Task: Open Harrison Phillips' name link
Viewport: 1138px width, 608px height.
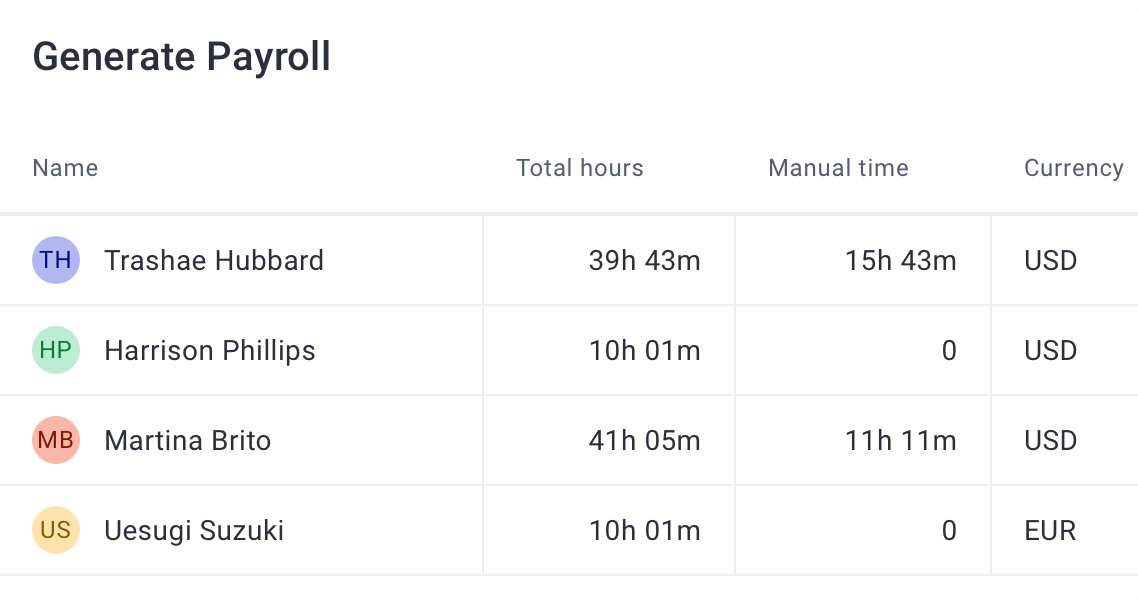Action: click(210, 351)
